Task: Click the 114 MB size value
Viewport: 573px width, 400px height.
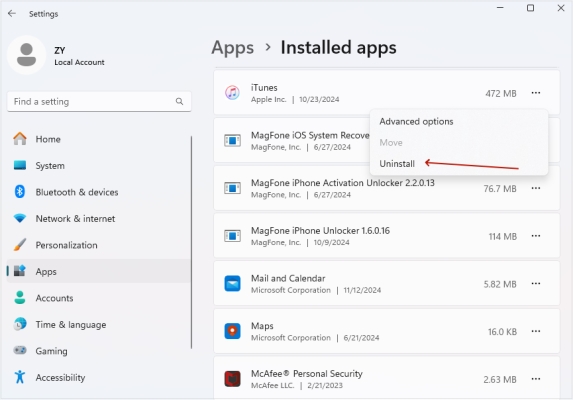Action: pyautogui.click(x=502, y=236)
